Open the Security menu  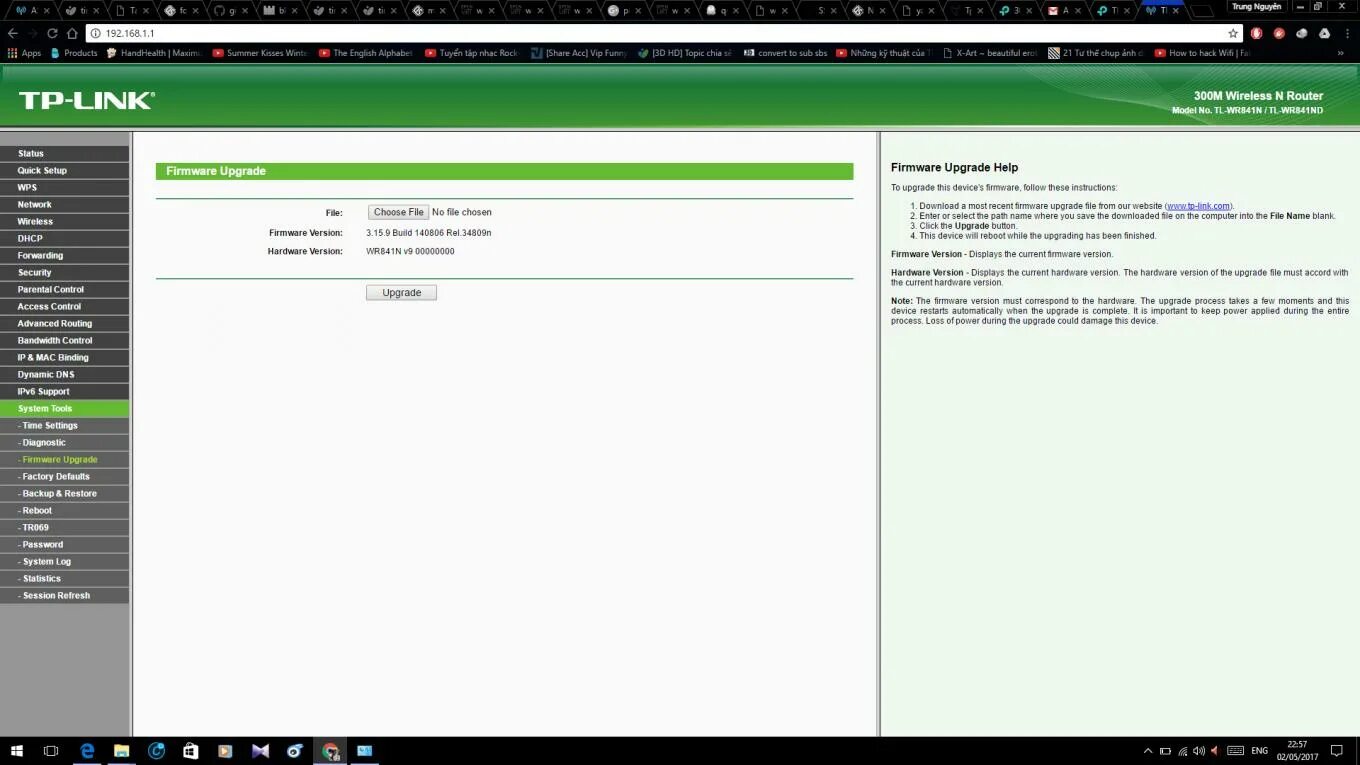tap(65, 273)
